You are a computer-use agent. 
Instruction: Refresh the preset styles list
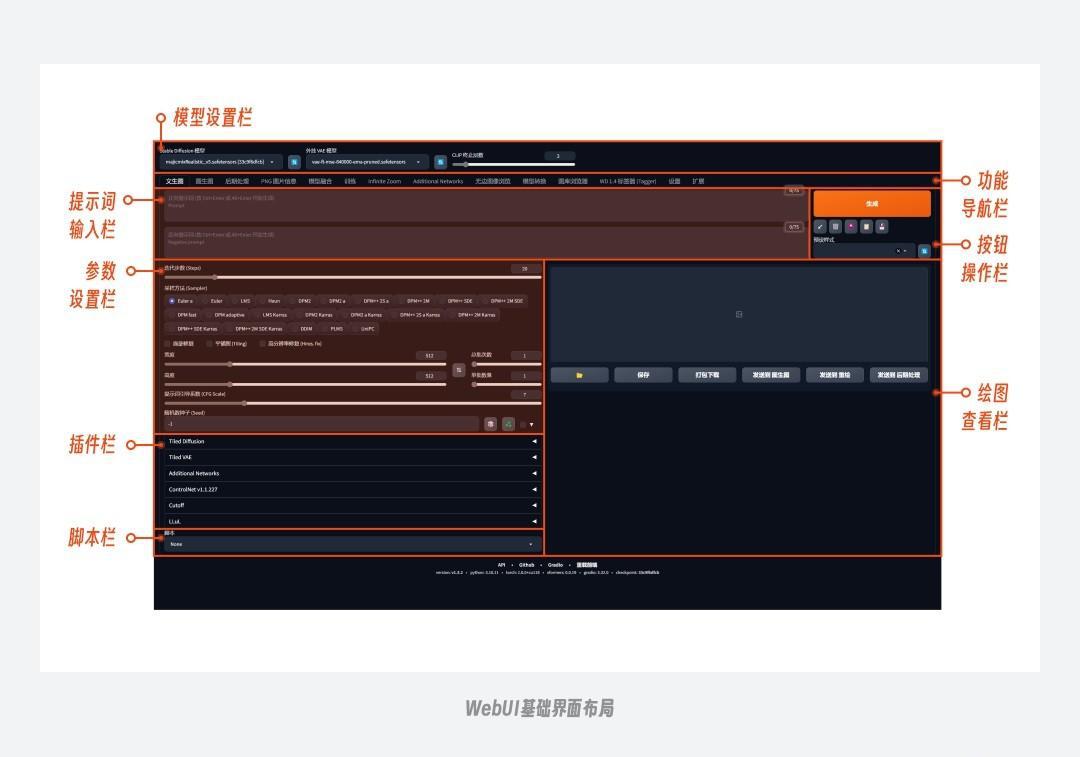pos(924,251)
